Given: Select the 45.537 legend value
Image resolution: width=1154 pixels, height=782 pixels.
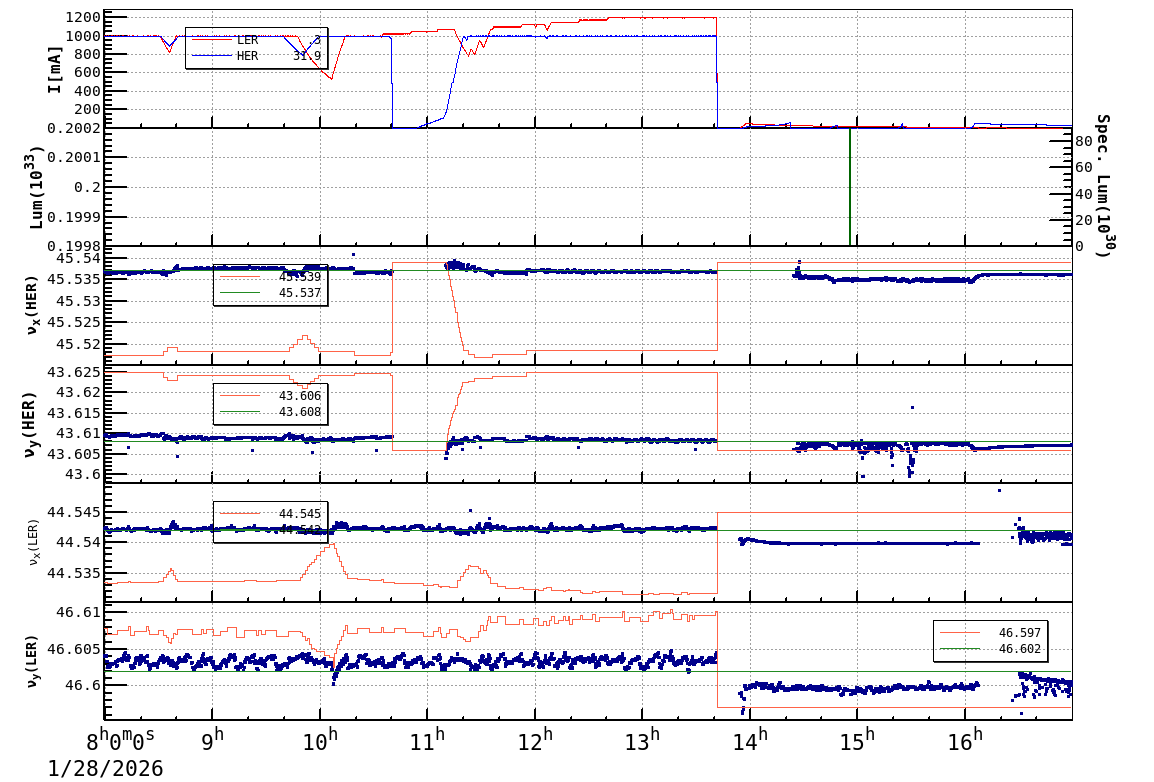Looking at the screenshot, I should 300,293.
